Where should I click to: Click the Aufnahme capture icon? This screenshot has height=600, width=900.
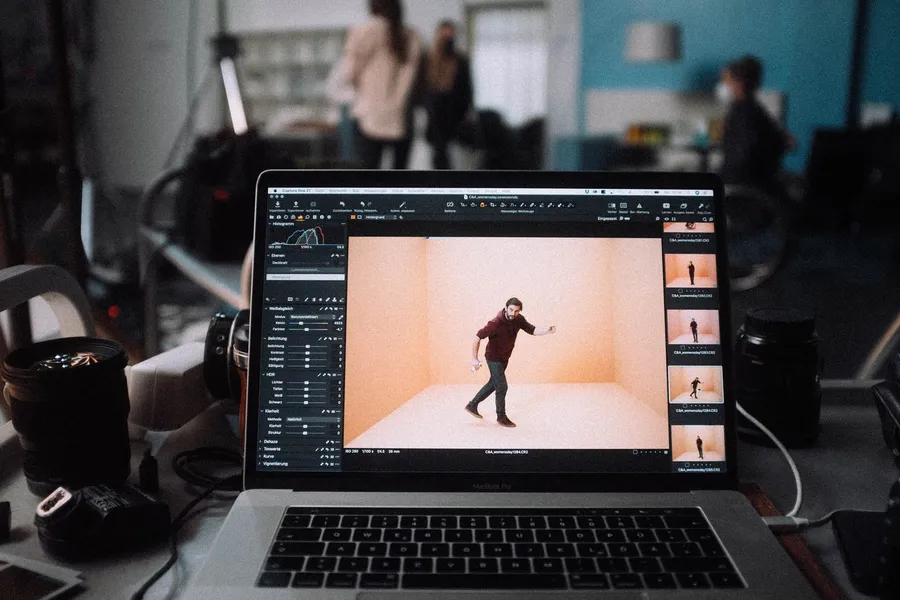coord(313,204)
